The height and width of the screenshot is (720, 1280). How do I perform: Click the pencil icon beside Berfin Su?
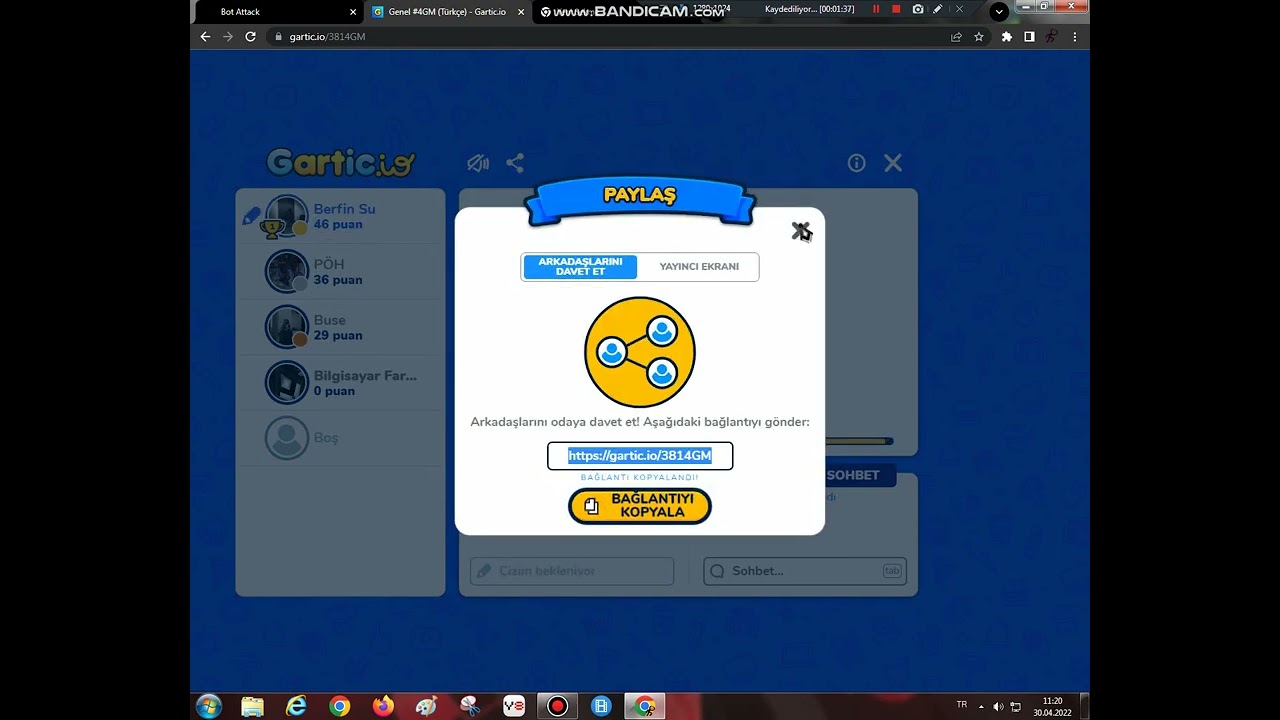(251, 215)
